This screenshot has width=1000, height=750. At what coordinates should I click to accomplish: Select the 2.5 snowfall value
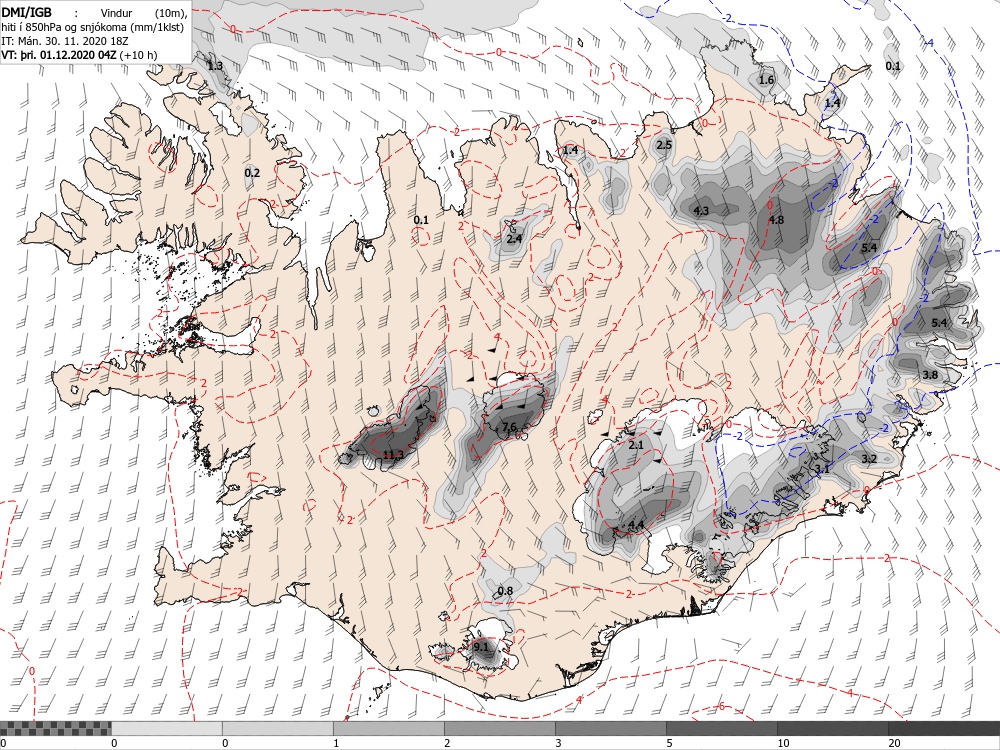664,145
